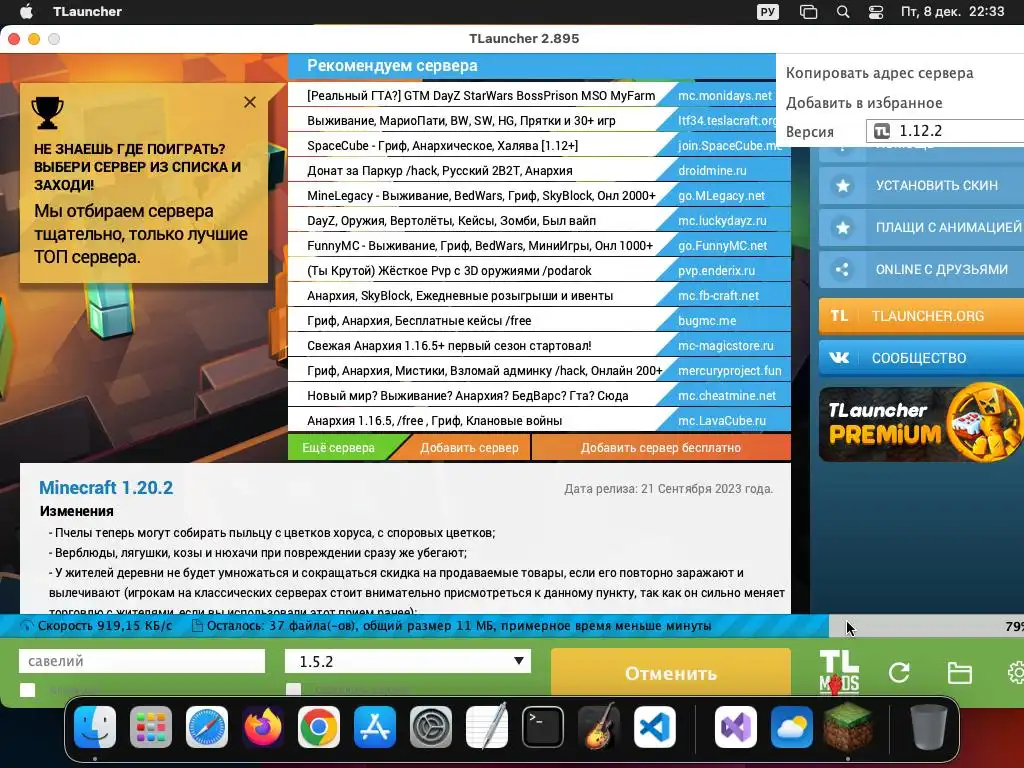
Task: Open the Trash in the dock
Action: coord(929,727)
